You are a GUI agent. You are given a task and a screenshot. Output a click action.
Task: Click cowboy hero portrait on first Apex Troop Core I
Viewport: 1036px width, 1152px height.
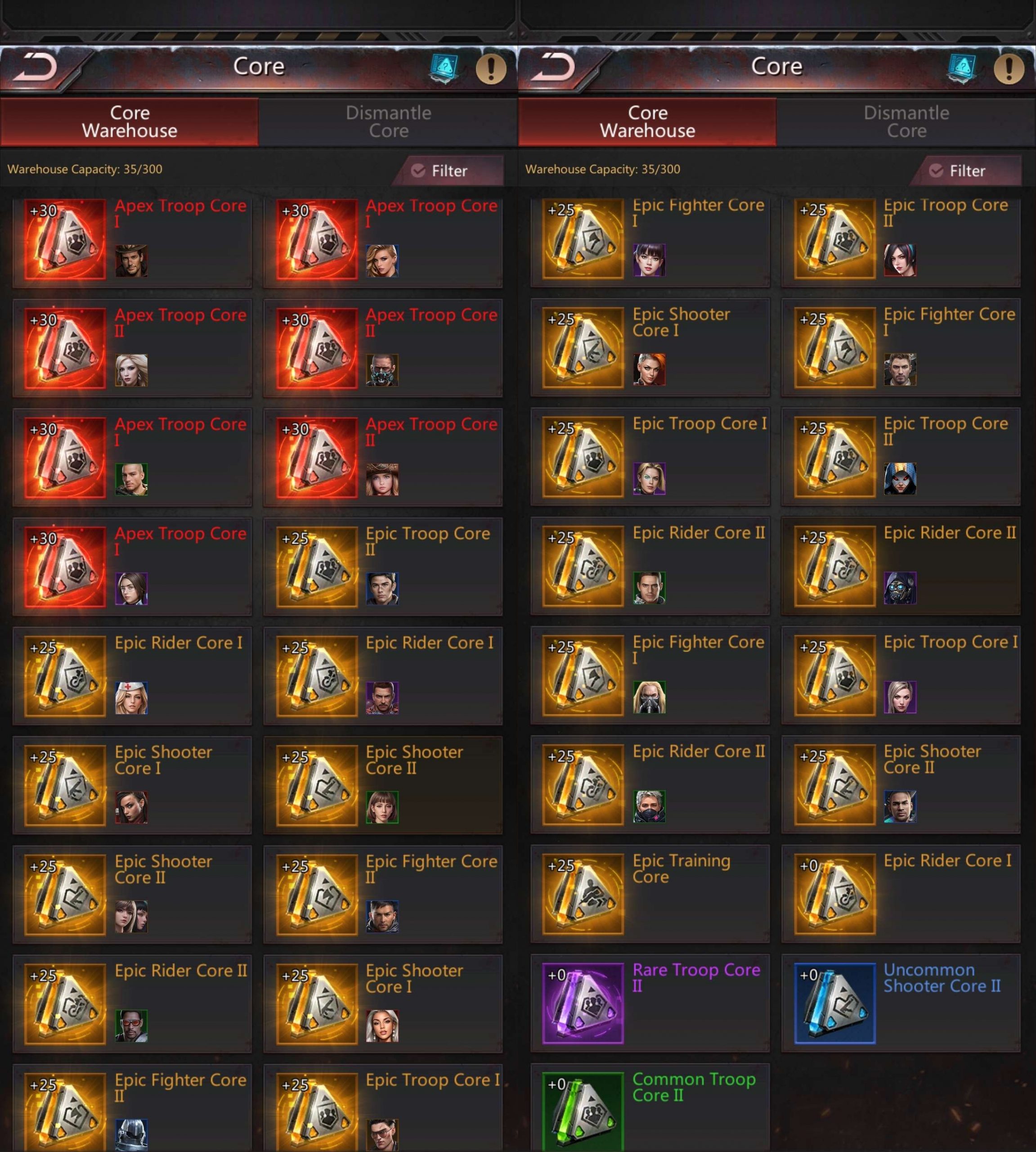[x=131, y=261]
